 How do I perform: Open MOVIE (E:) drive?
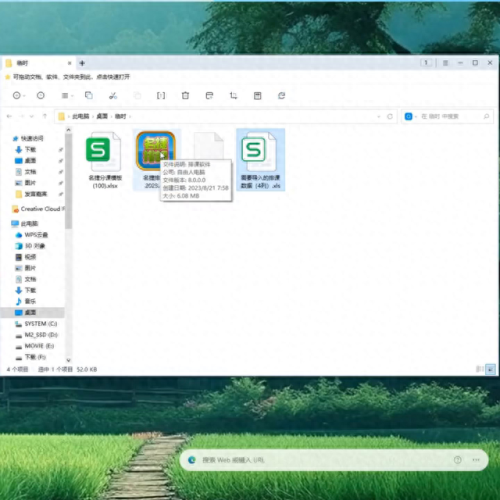pos(35,346)
